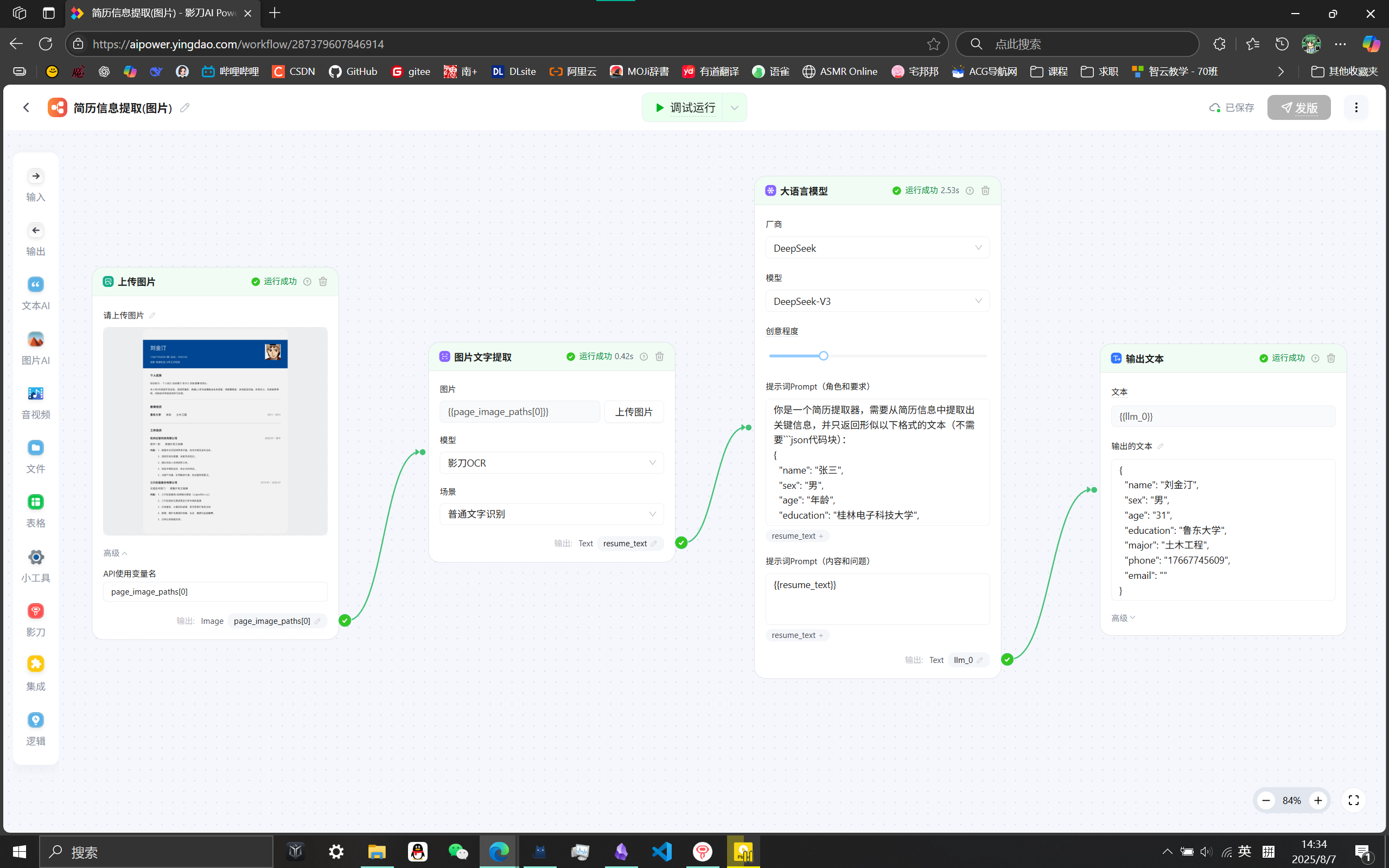Insert resume_text tag under role prompt

point(797,535)
